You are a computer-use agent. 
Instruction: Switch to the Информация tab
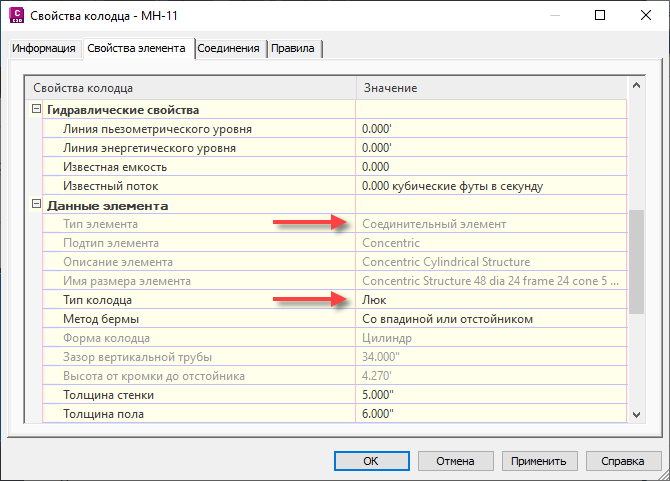tap(44, 48)
